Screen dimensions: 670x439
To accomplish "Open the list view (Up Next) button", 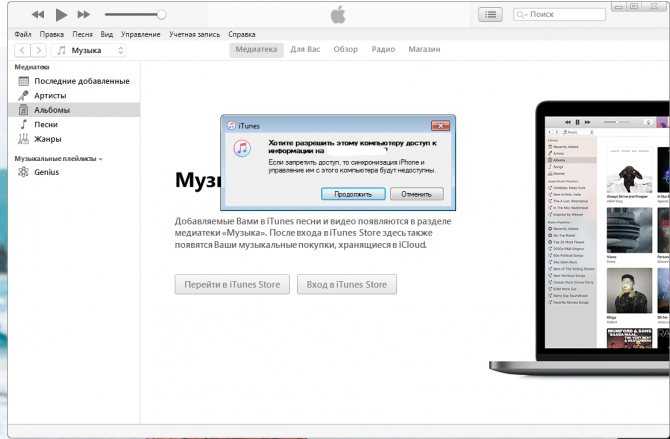I will tap(490, 15).
